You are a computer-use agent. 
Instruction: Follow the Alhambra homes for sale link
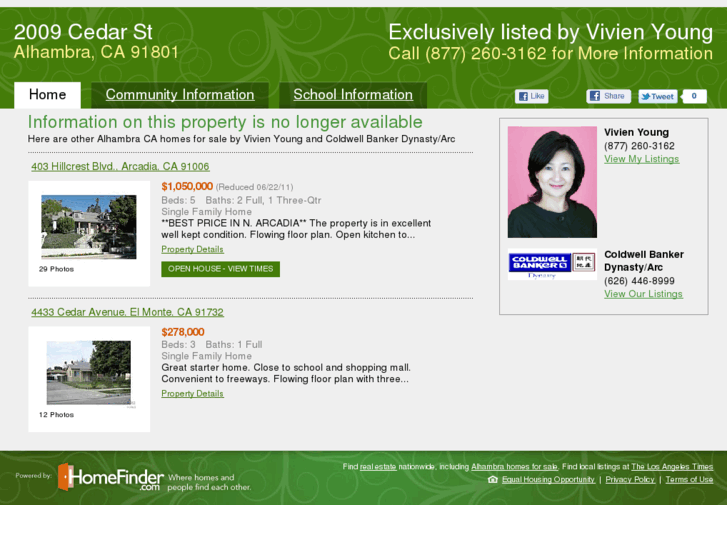pos(514,467)
